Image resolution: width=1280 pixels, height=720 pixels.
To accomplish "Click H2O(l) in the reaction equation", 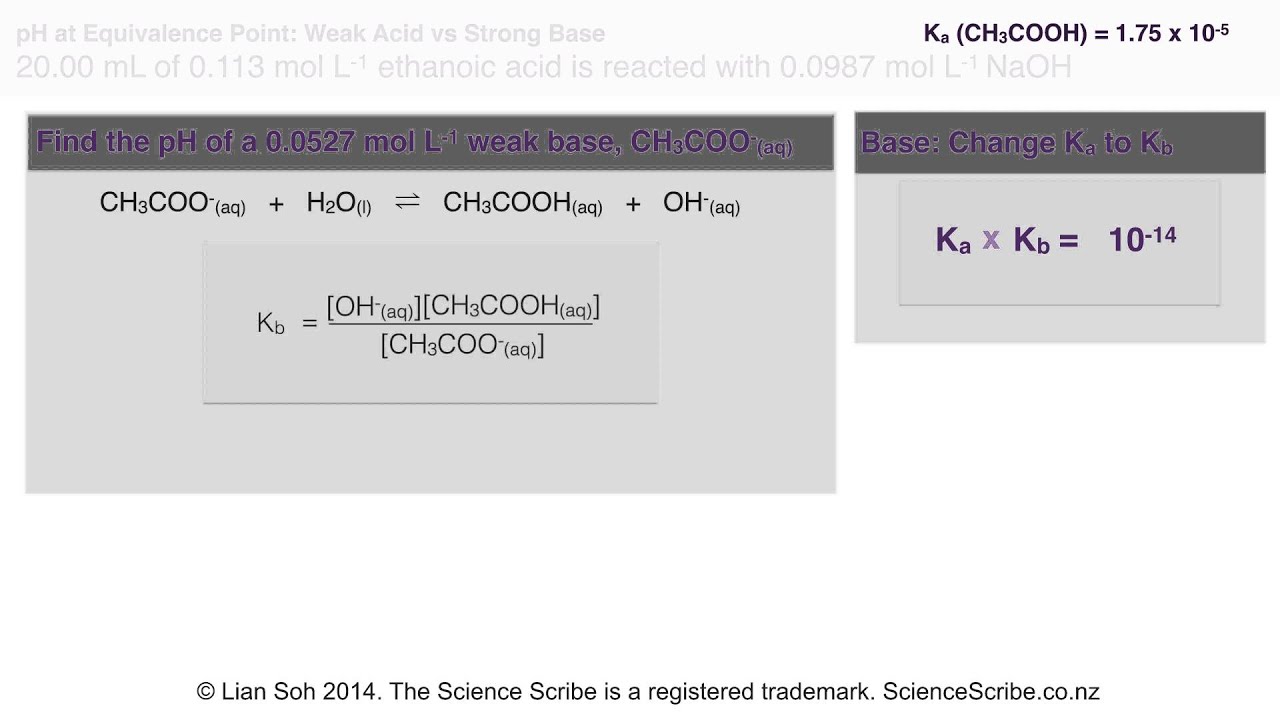I will pos(339,204).
